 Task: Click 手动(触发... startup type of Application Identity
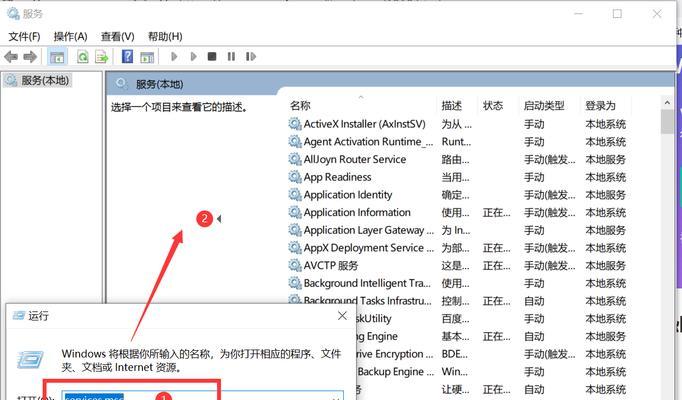click(549, 194)
